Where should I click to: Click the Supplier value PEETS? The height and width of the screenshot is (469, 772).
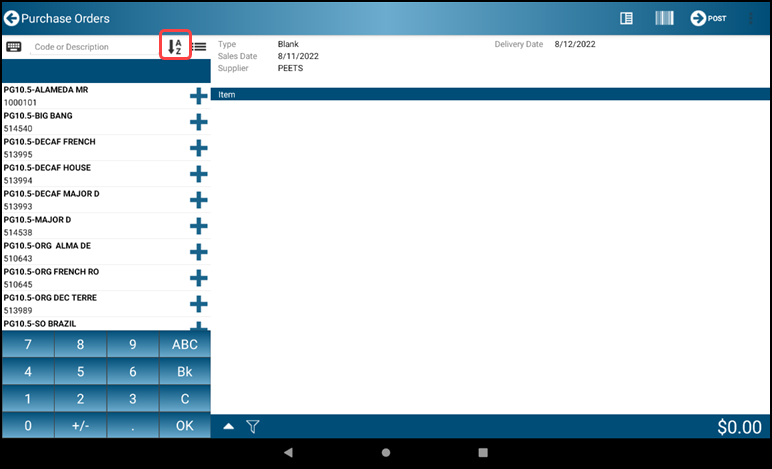pyautogui.click(x=290, y=68)
